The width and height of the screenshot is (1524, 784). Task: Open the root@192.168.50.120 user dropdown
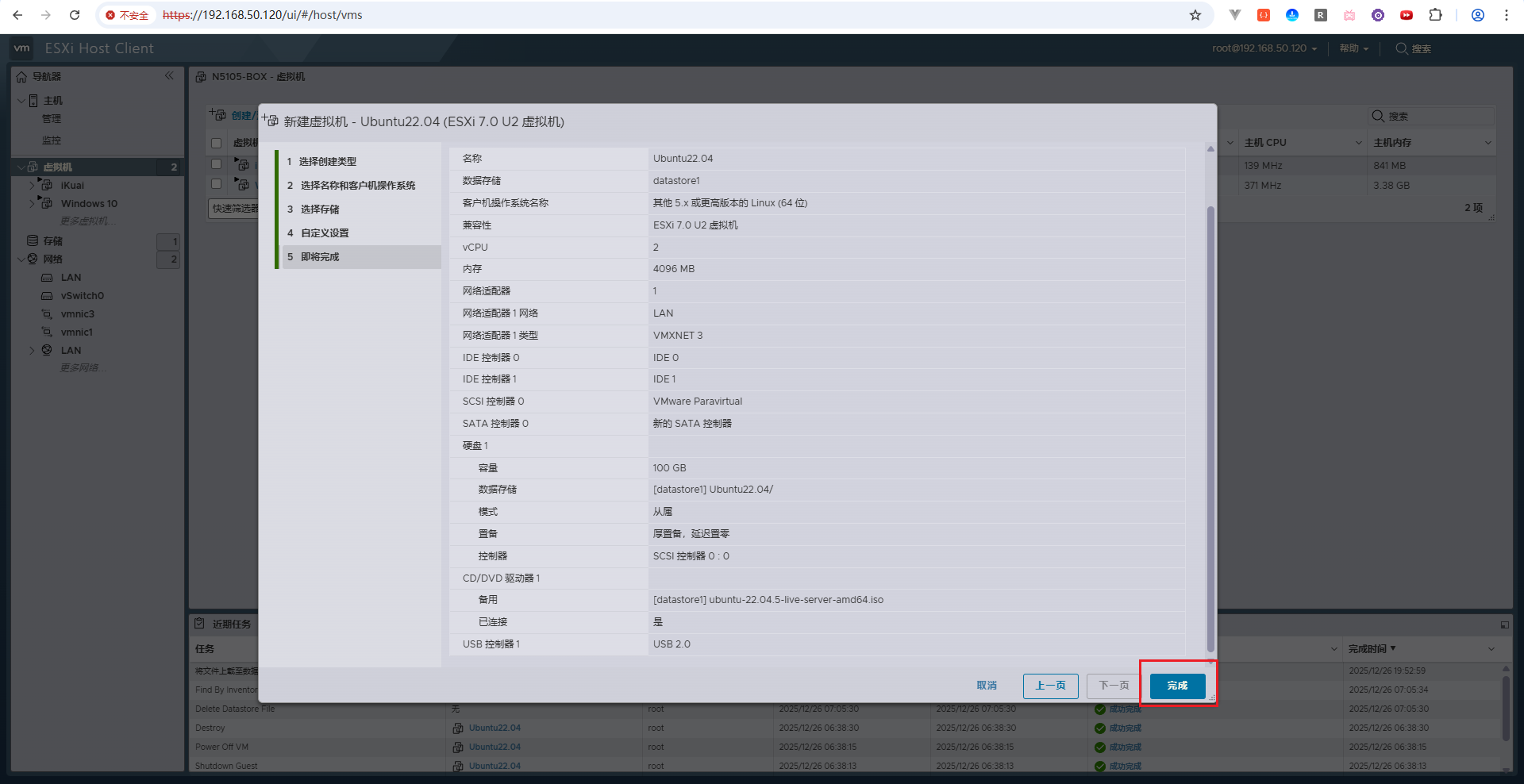(x=1264, y=48)
